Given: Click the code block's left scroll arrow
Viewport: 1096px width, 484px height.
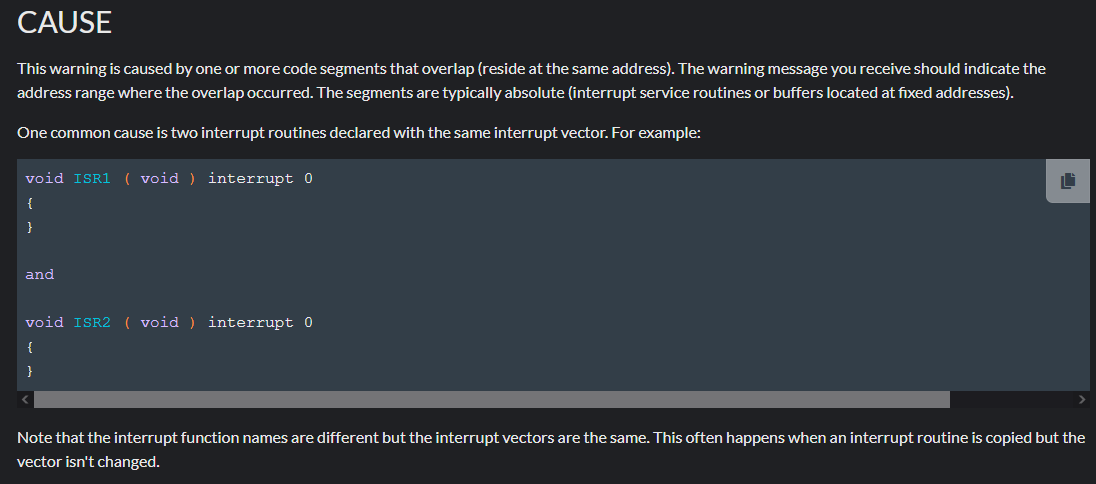Looking at the screenshot, I should click(25, 399).
